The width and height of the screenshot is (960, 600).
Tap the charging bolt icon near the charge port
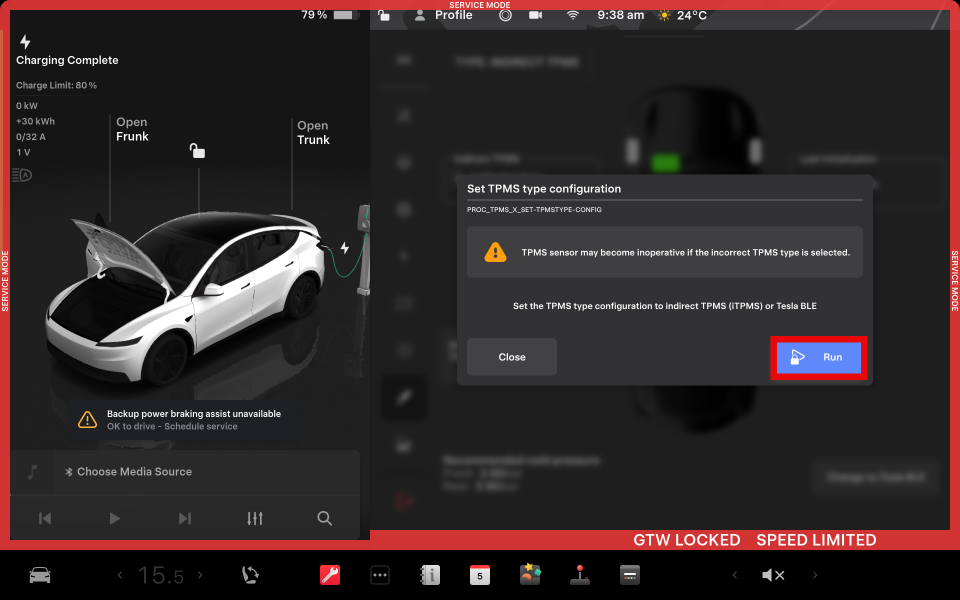pyautogui.click(x=345, y=248)
